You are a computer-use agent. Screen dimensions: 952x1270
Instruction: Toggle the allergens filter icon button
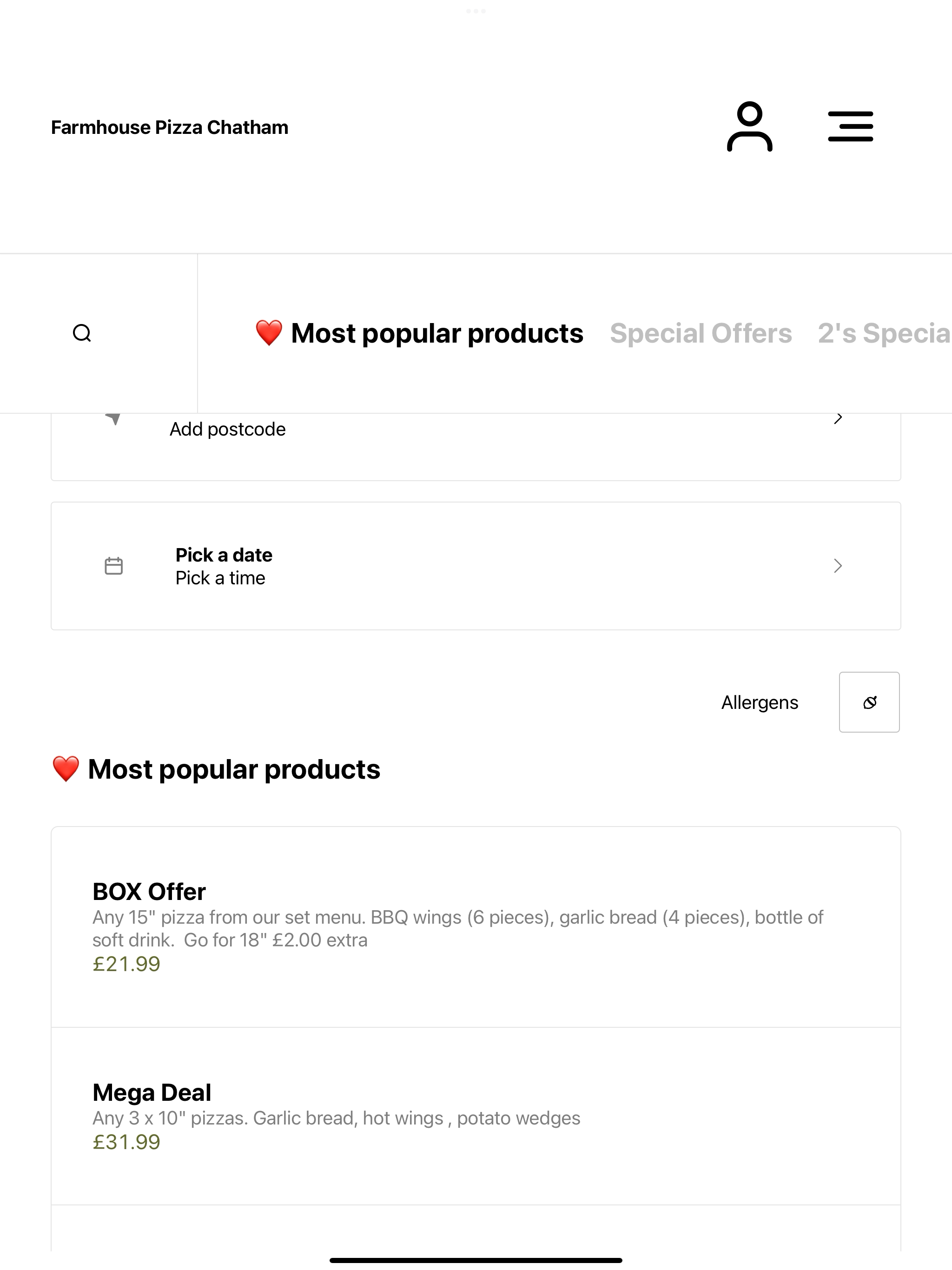869,702
